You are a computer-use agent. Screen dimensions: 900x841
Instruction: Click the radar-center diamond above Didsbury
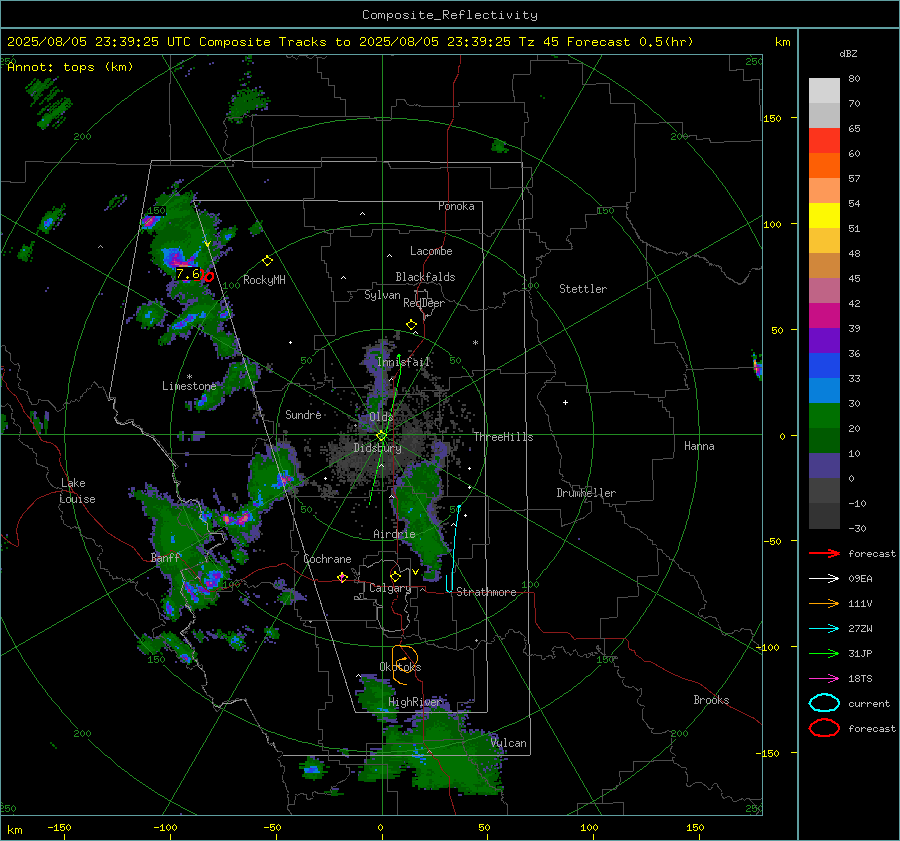pos(381,436)
